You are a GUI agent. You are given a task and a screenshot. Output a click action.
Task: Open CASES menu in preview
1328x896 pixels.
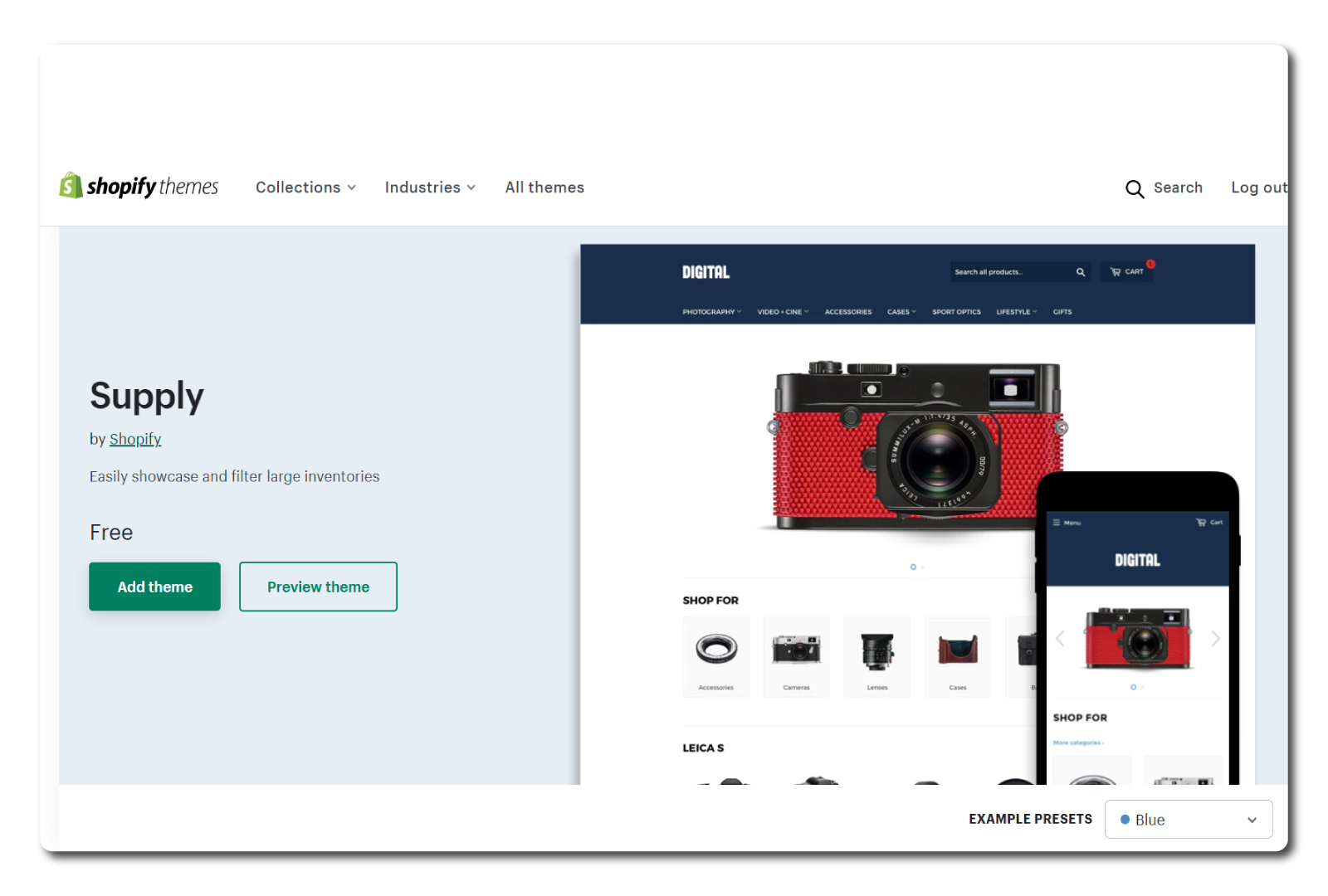click(x=901, y=312)
